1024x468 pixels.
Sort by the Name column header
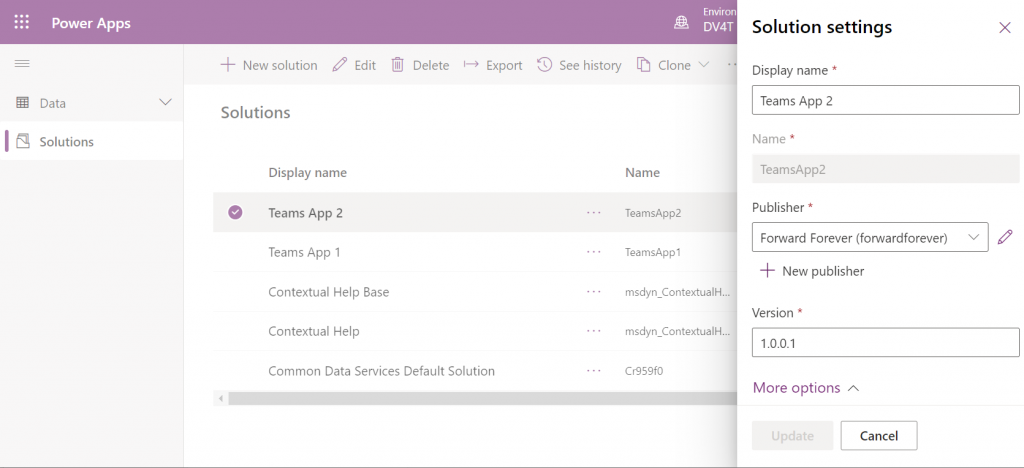pos(642,172)
